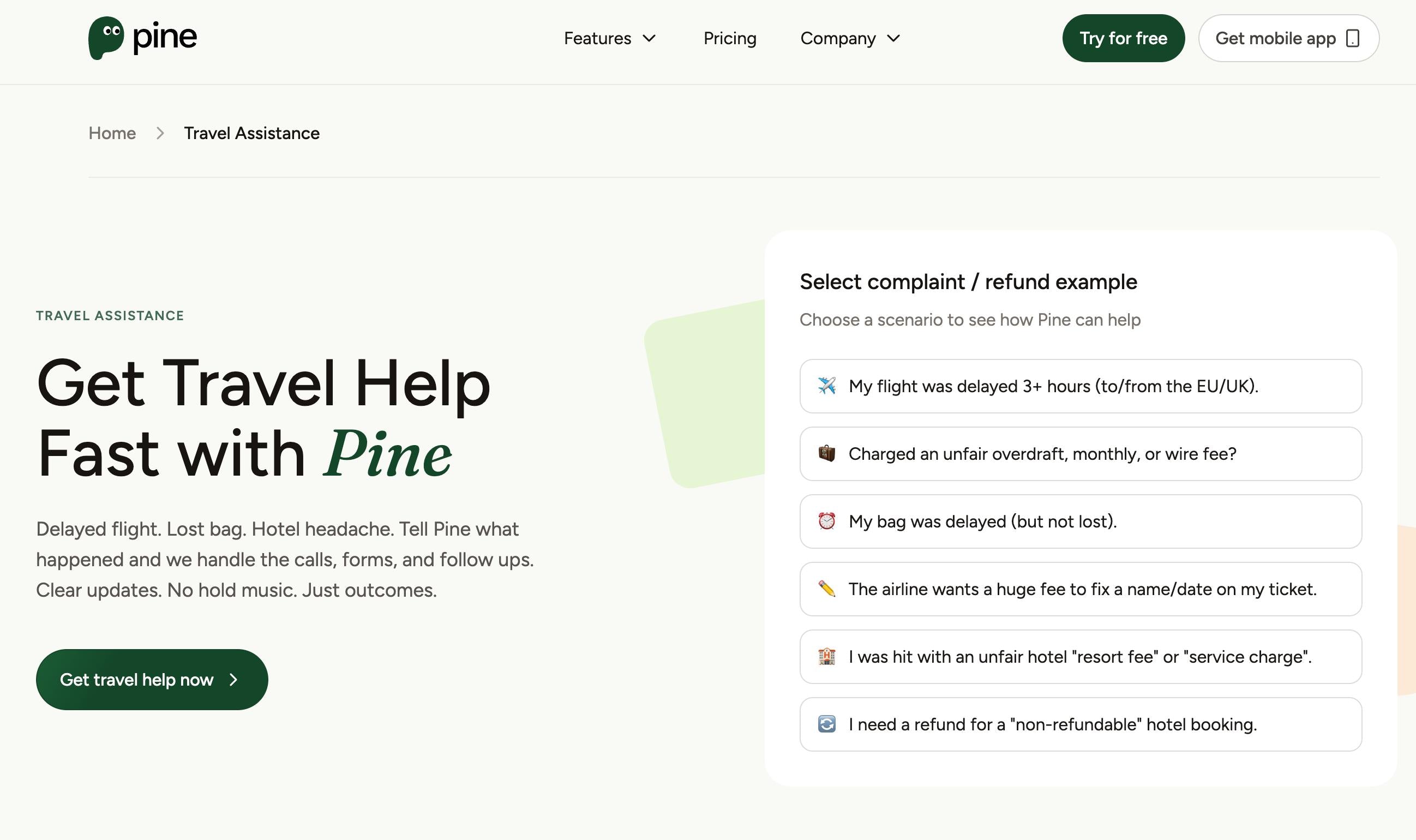Click the mobile phone icon in Get mobile app

point(1352,39)
